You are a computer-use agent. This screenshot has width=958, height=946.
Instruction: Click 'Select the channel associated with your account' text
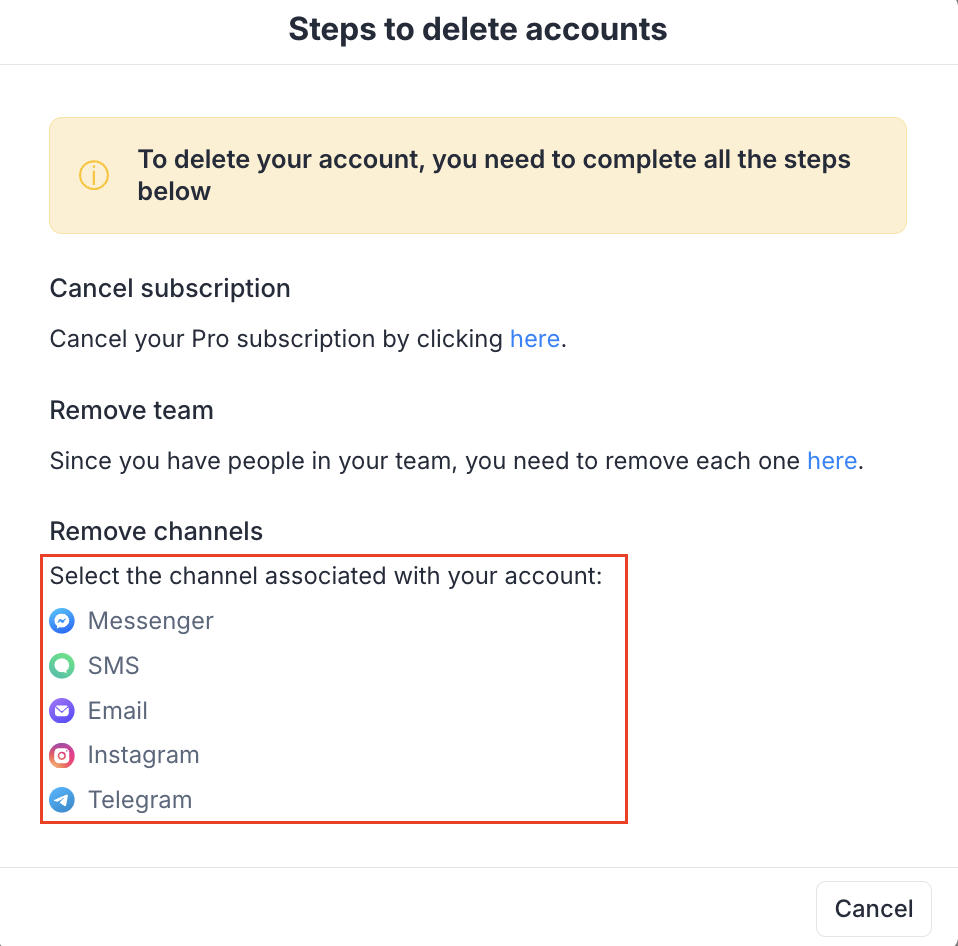pos(326,576)
